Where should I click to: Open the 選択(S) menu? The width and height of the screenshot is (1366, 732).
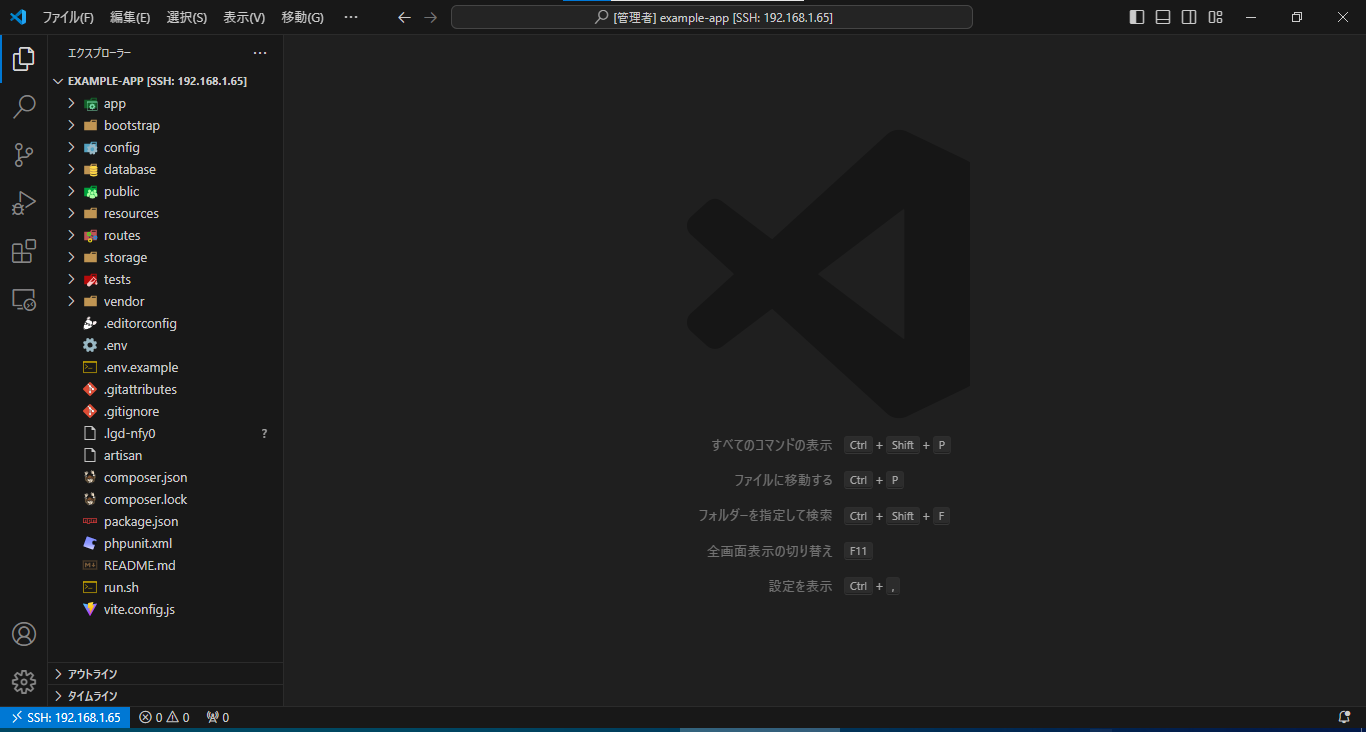click(x=187, y=17)
